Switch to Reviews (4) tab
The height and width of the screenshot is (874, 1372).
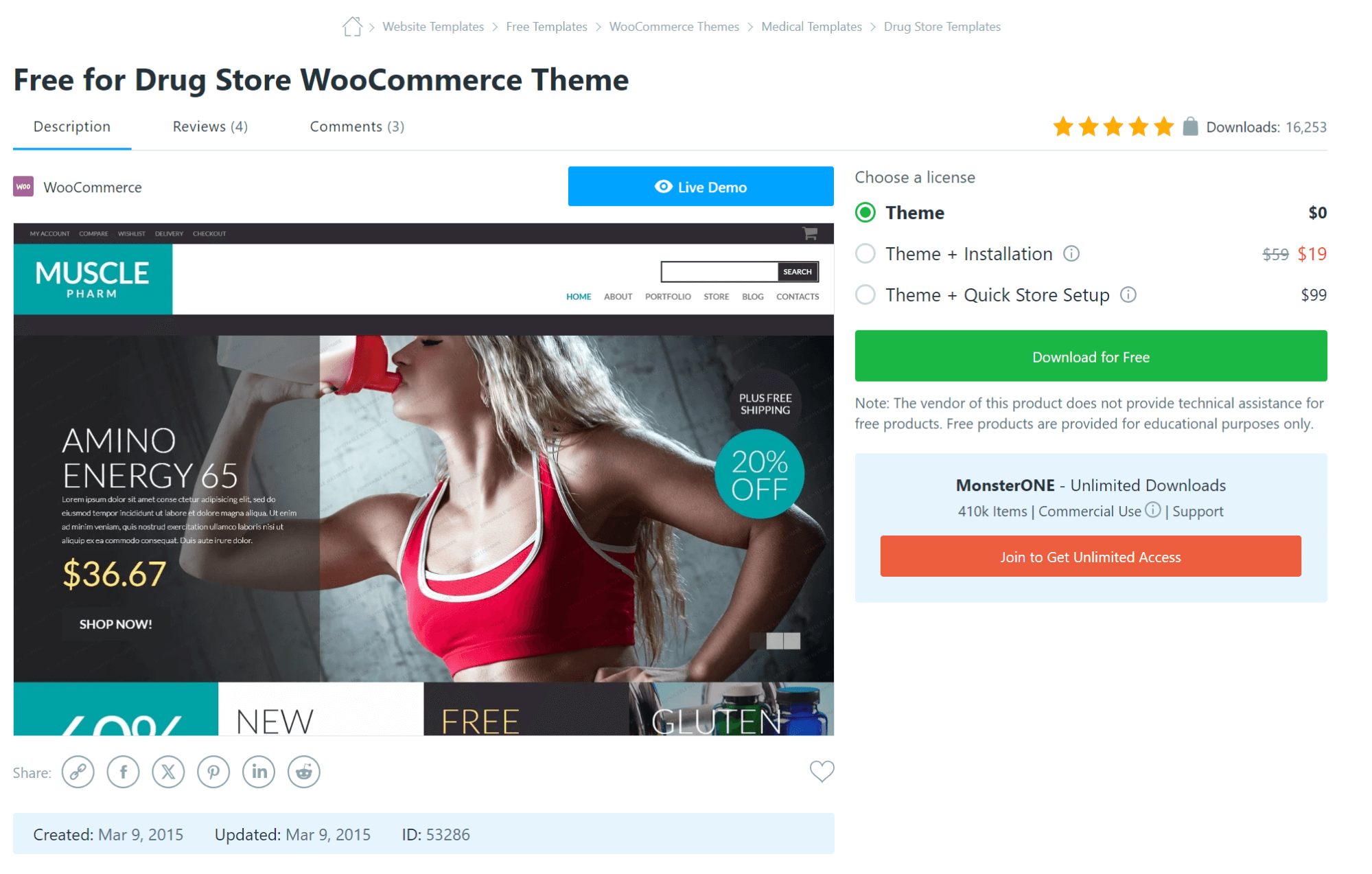tap(210, 127)
